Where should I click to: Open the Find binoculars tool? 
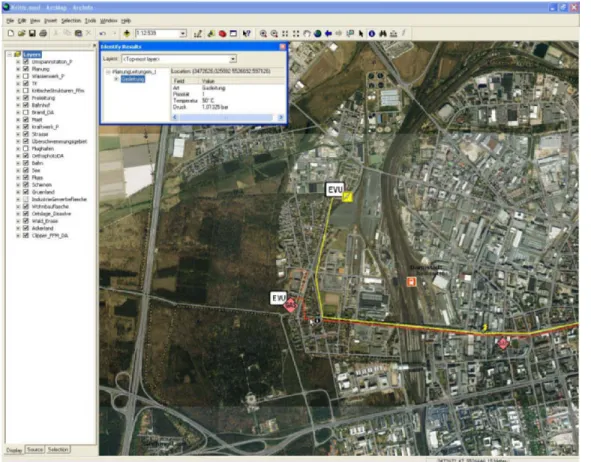tap(383, 34)
